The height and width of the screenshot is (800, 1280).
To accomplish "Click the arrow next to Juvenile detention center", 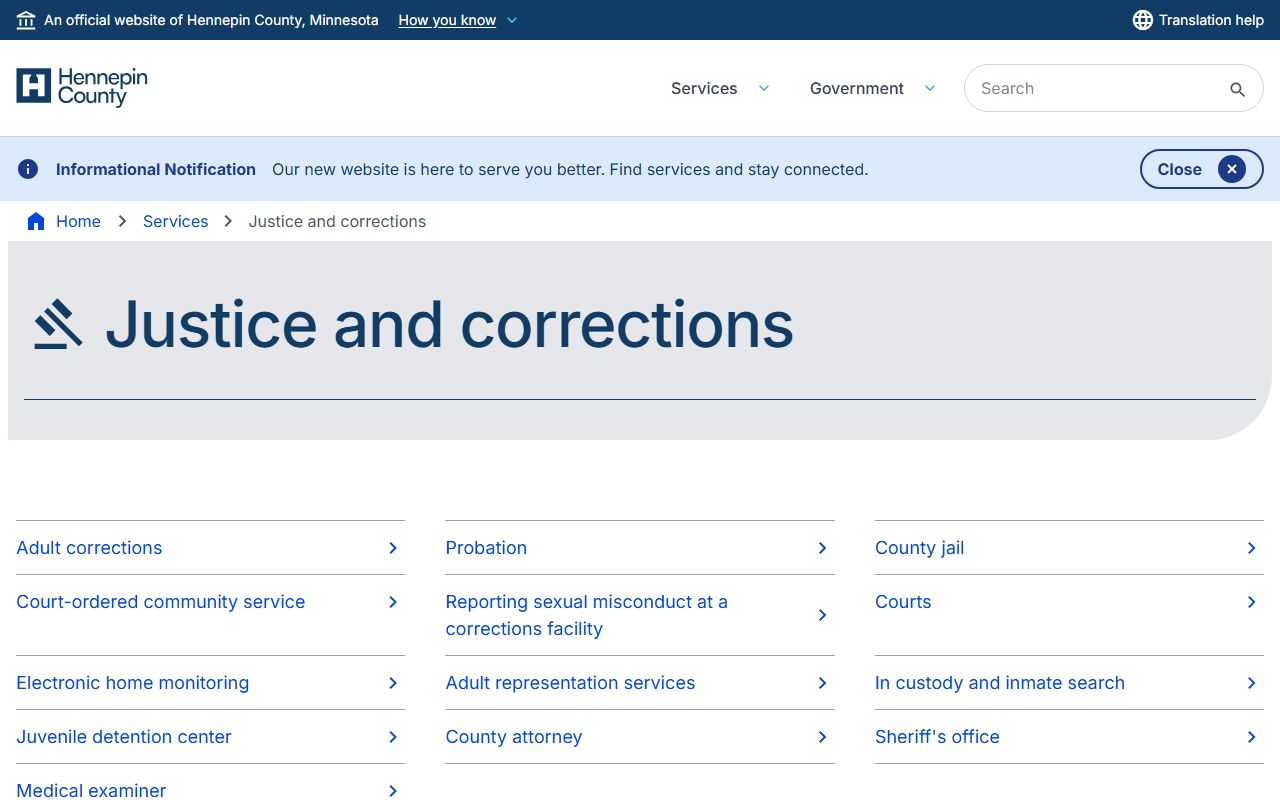I will tap(393, 737).
